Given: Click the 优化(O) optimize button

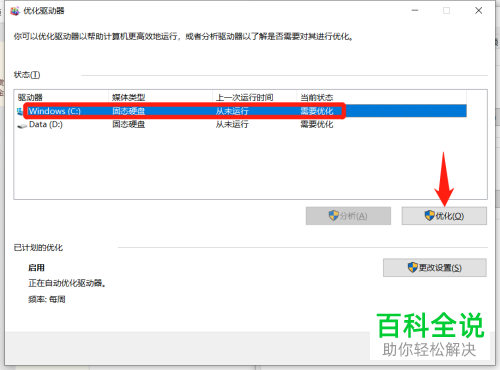Looking at the screenshot, I should [444, 216].
